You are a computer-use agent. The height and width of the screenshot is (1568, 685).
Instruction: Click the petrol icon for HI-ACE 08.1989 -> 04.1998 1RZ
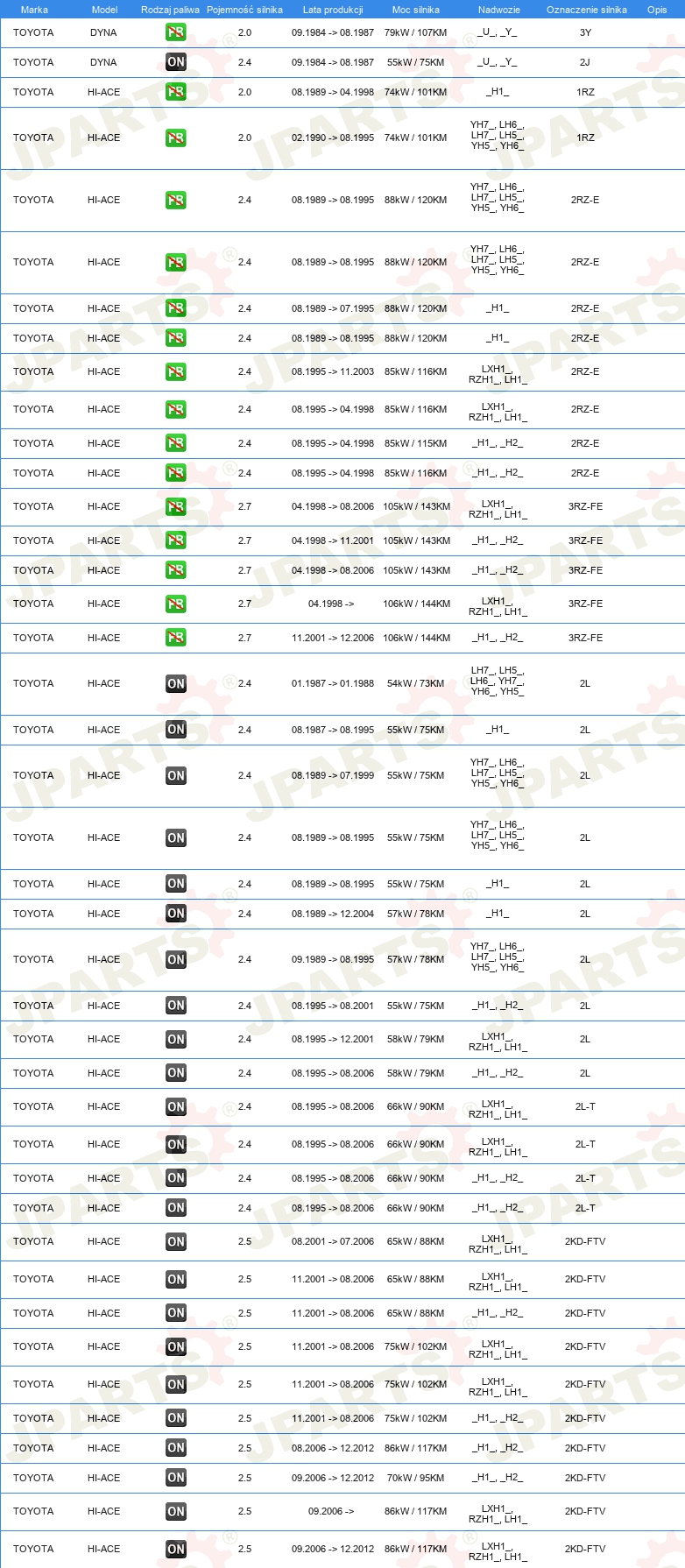click(176, 92)
